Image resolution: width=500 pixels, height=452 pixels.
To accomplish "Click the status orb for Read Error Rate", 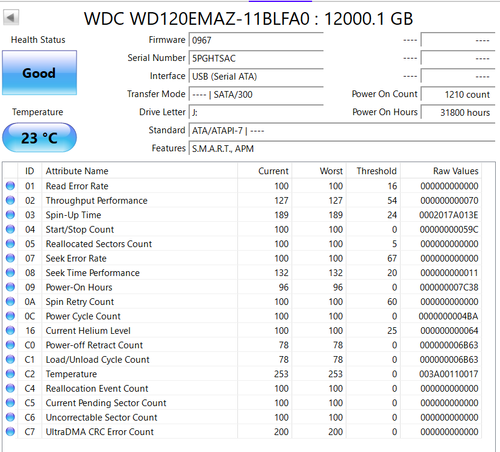I will [x=10, y=186].
